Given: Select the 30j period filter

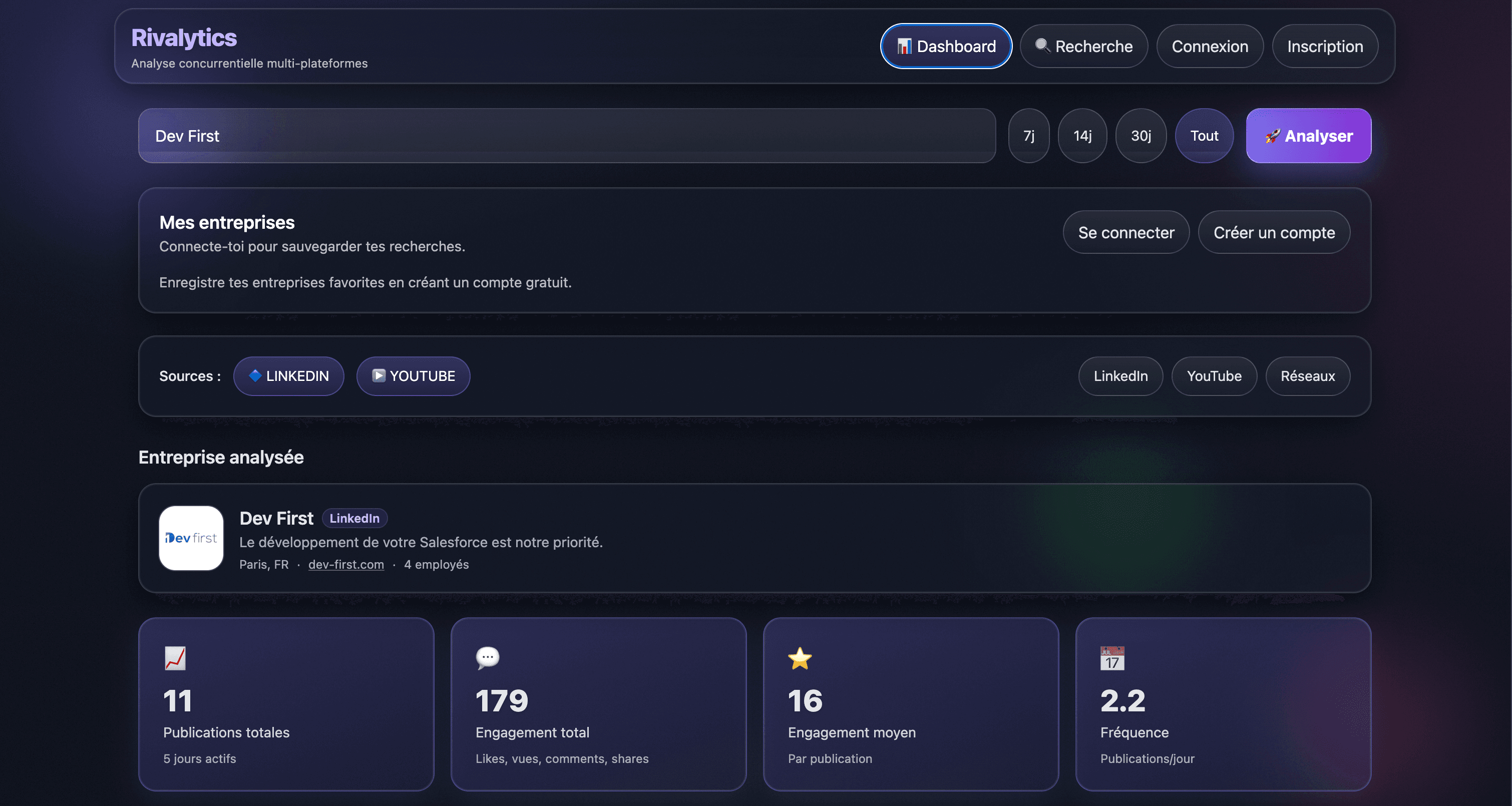Looking at the screenshot, I should 1141,136.
